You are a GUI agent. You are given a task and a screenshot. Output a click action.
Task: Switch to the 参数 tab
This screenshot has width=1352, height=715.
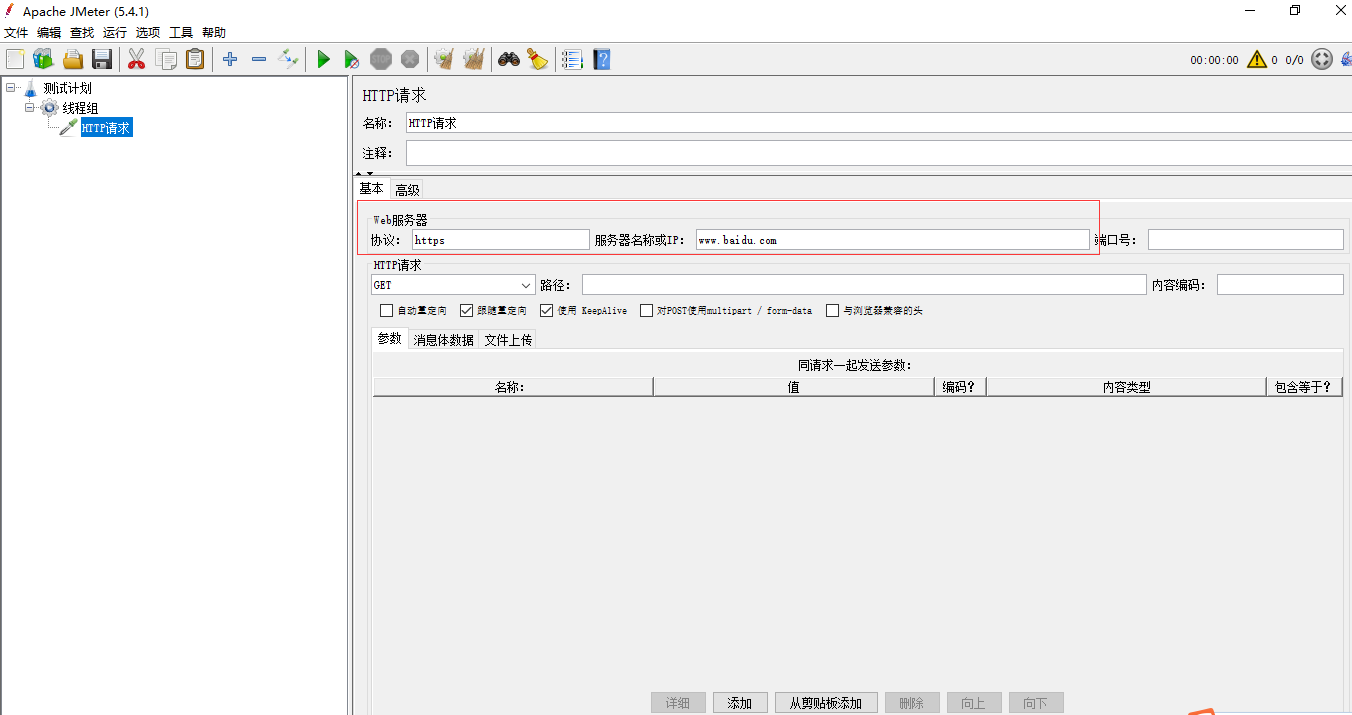point(389,339)
